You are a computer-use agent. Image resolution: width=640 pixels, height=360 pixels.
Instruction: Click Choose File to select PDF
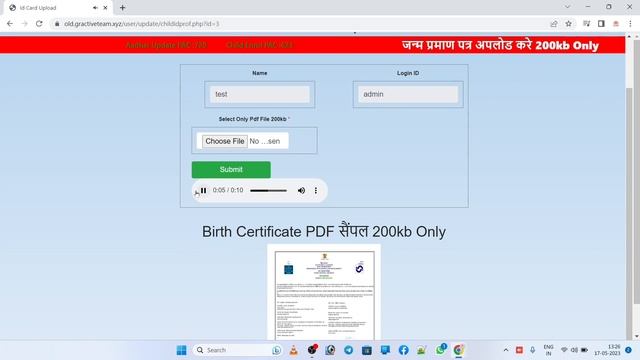click(x=224, y=141)
